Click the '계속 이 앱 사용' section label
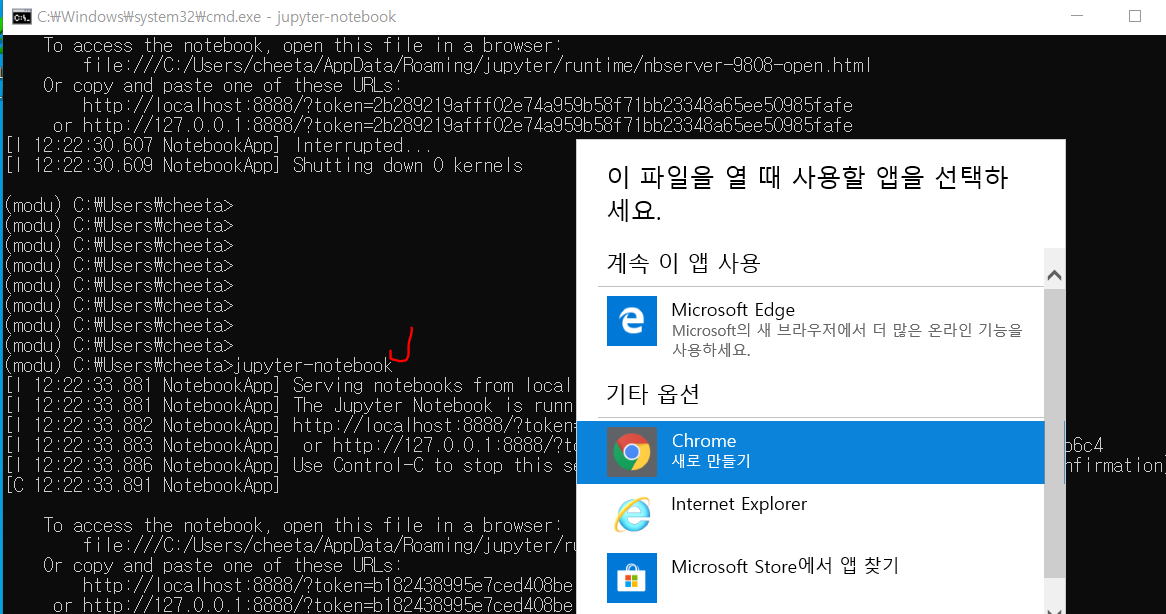 point(683,263)
